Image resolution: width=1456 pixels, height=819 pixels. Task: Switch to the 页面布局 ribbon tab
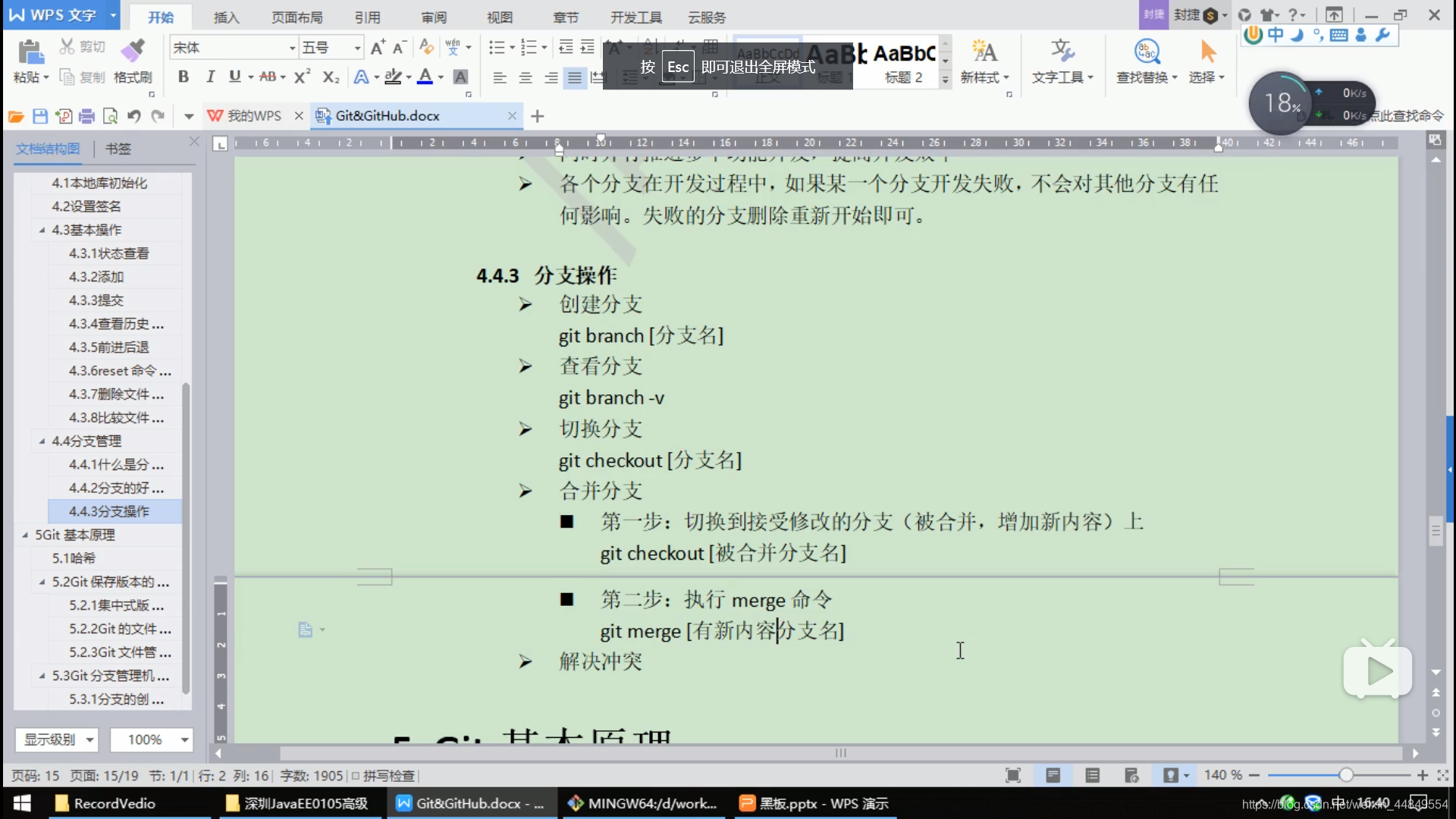(x=297, y=17)
